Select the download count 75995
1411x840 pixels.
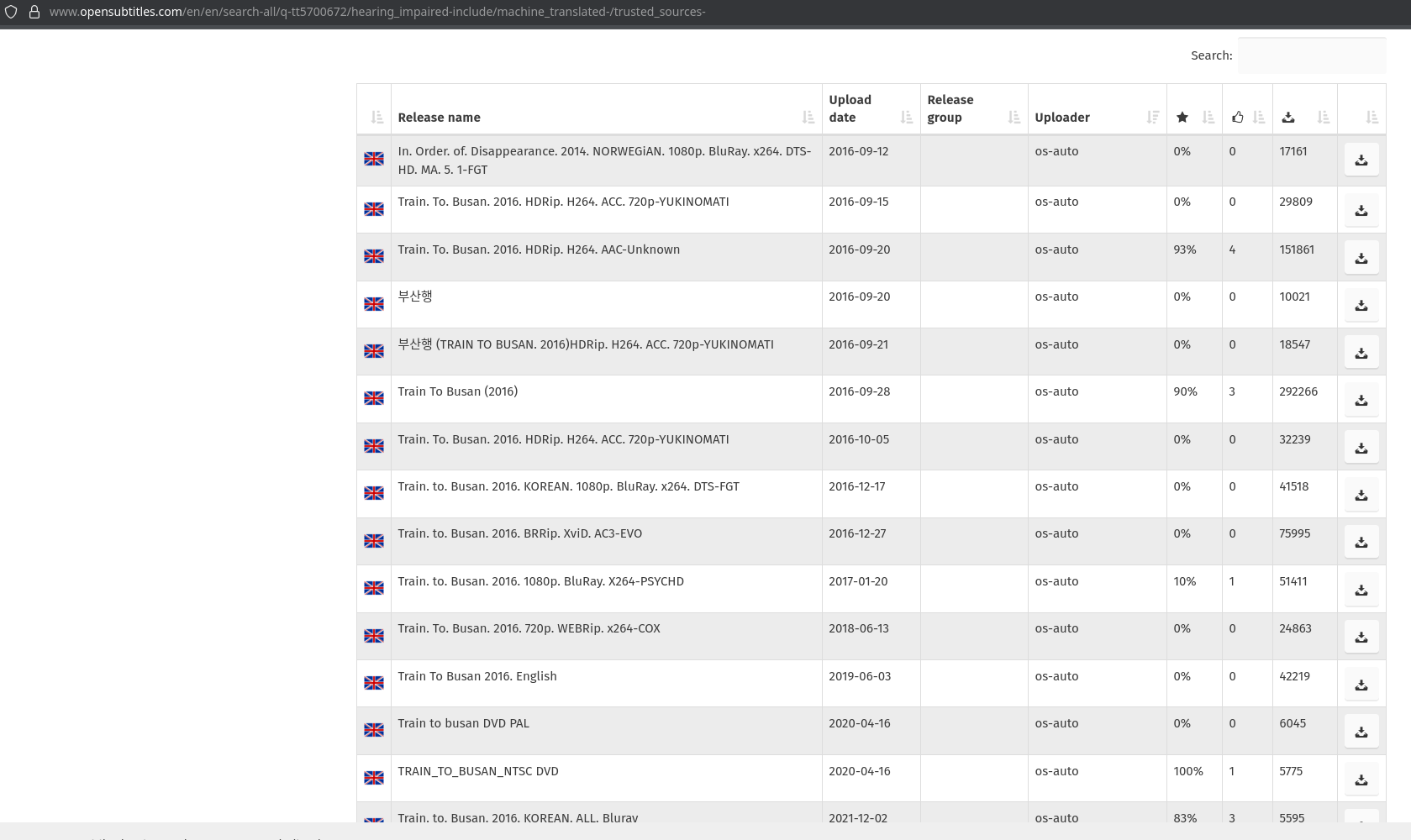click(1294, 533)
